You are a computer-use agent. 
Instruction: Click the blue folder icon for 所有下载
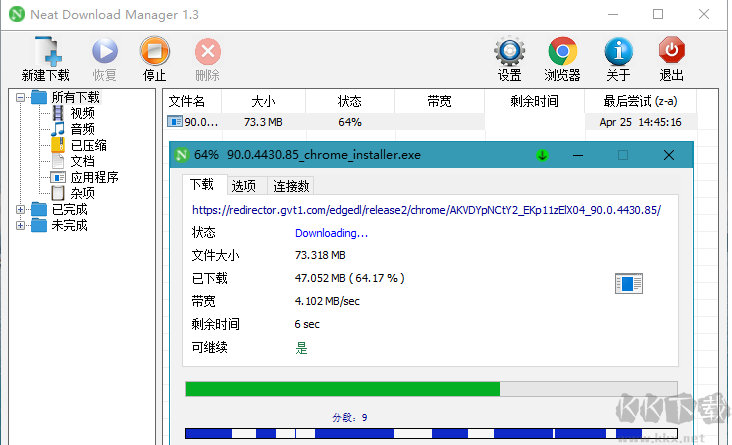[x=39, y=97]
